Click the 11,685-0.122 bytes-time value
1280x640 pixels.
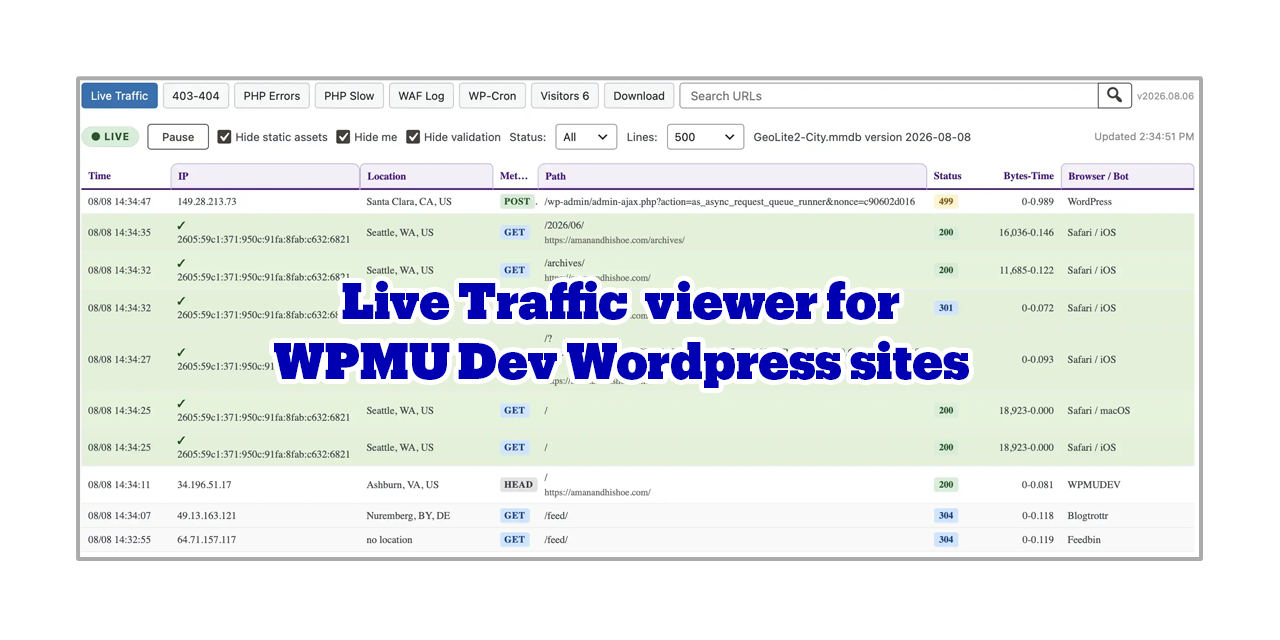1026,270
